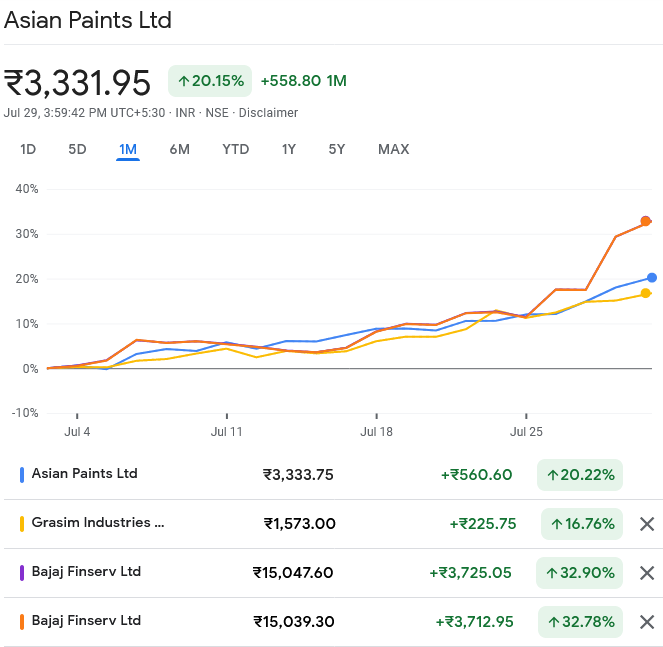Switch to the 1D time range
Image resolution: width=663 pixels, height=647 pixels.
(28, 149)
